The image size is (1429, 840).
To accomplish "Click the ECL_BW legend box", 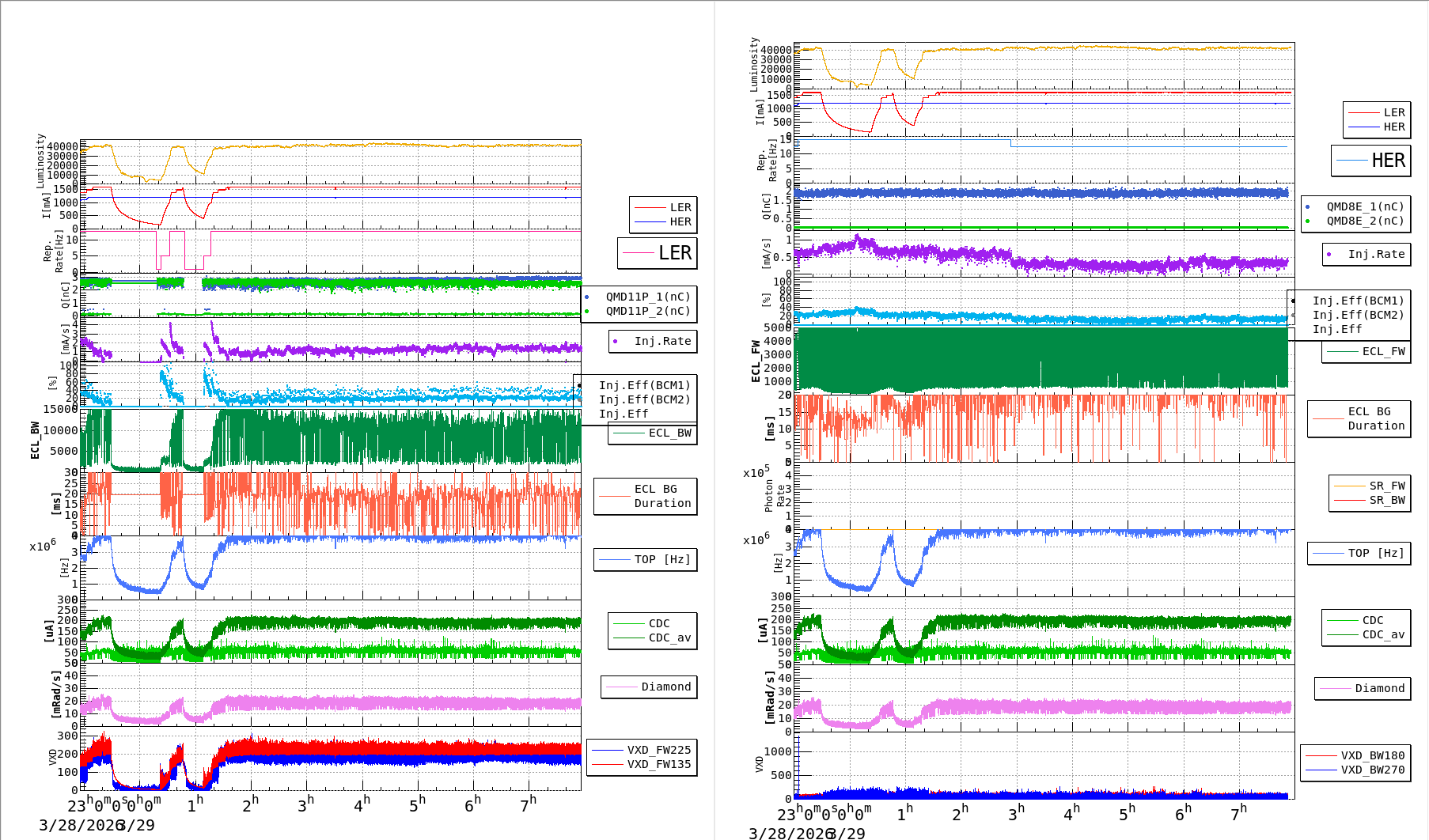I will click(653, 433).
